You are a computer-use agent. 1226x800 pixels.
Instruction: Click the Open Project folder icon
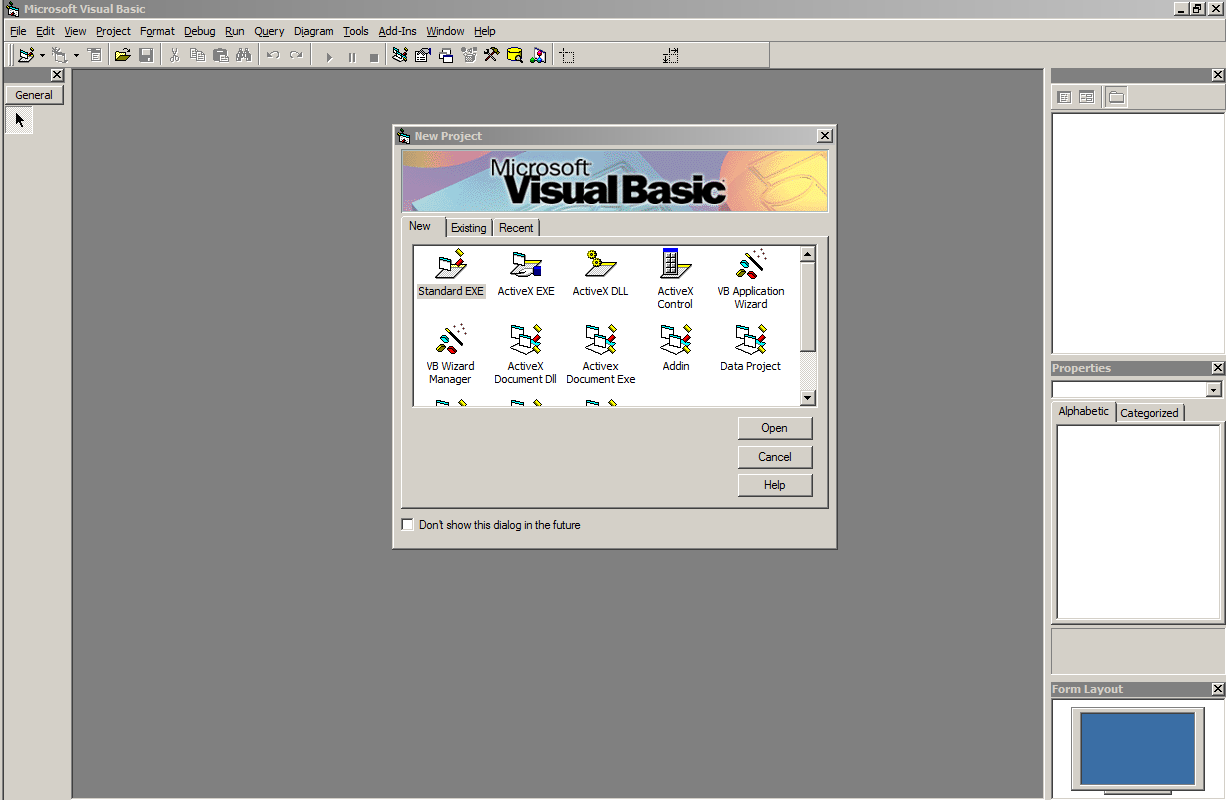pyautogui.click(x=123, y=56)
